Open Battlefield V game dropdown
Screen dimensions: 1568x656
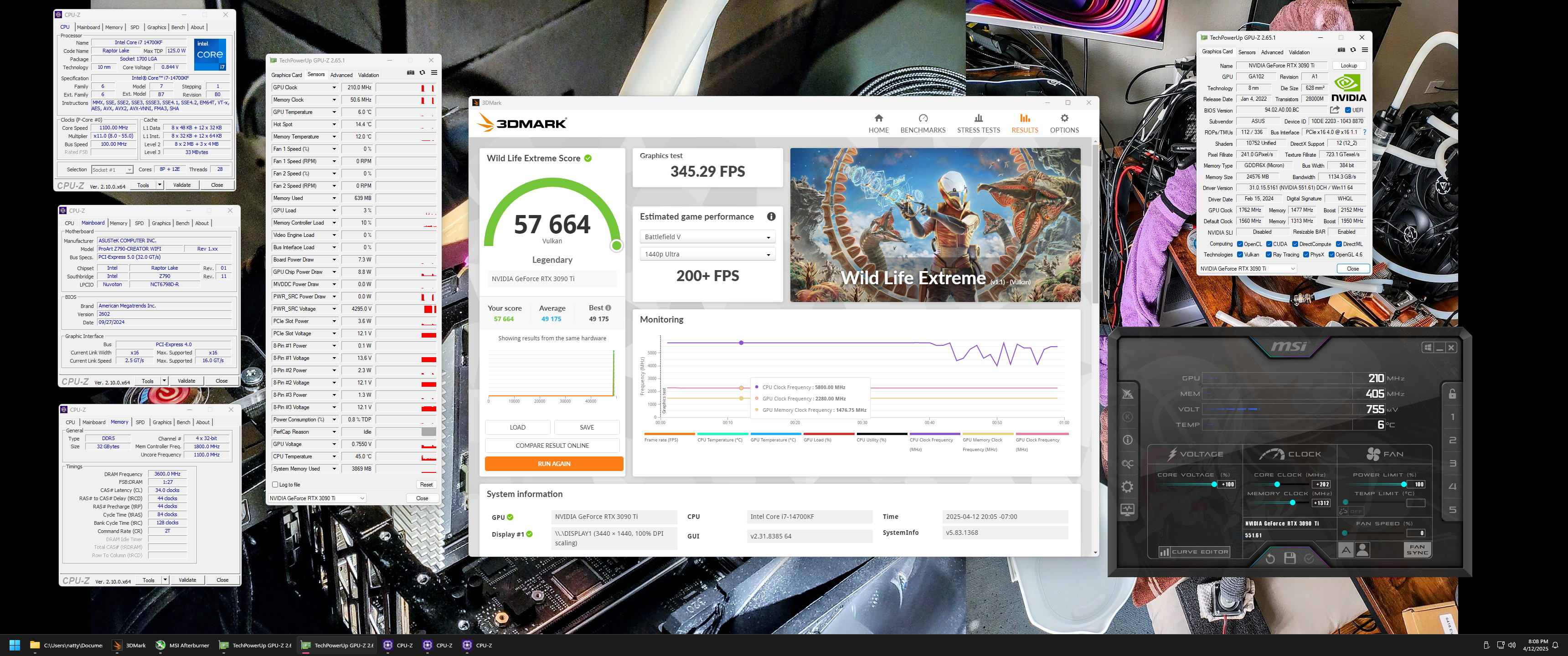707,237
